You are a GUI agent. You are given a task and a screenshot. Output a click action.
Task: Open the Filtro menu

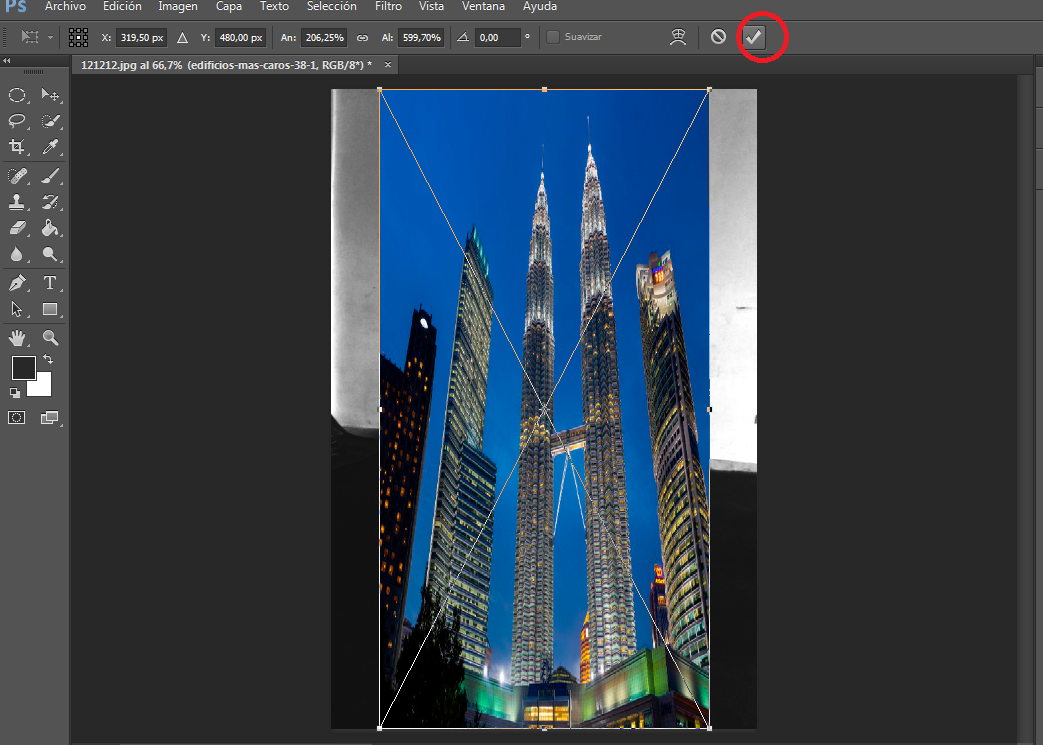[x=388, y=7]
